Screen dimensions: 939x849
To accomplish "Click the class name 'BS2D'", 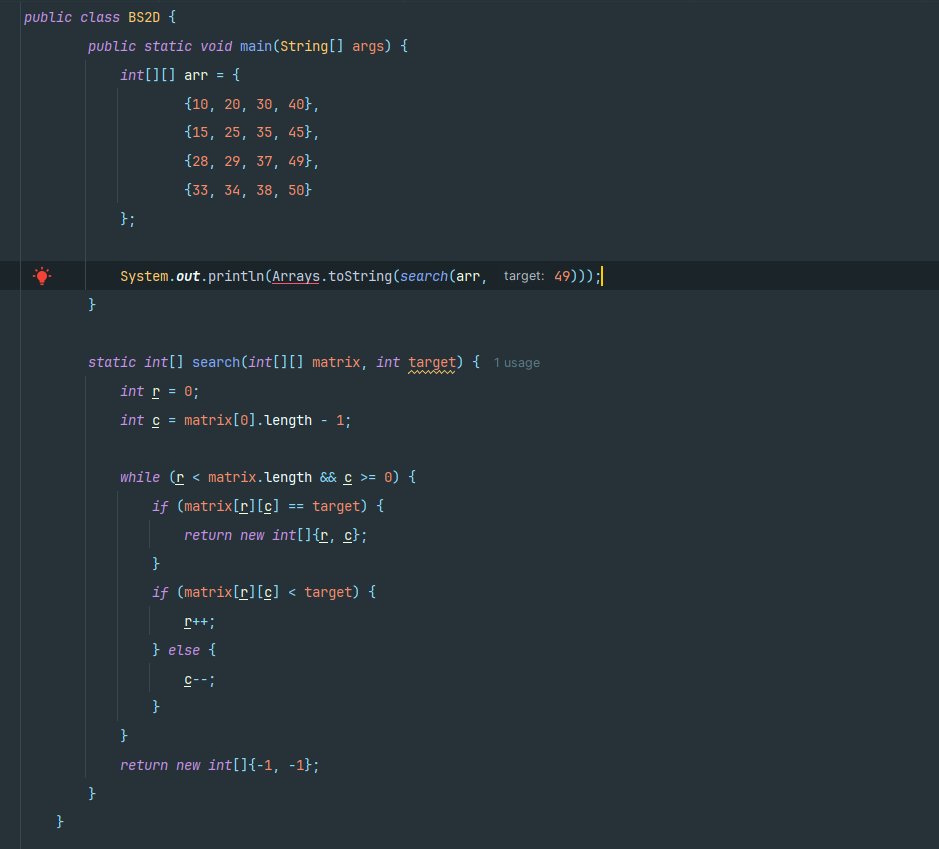I will [144, 17].
